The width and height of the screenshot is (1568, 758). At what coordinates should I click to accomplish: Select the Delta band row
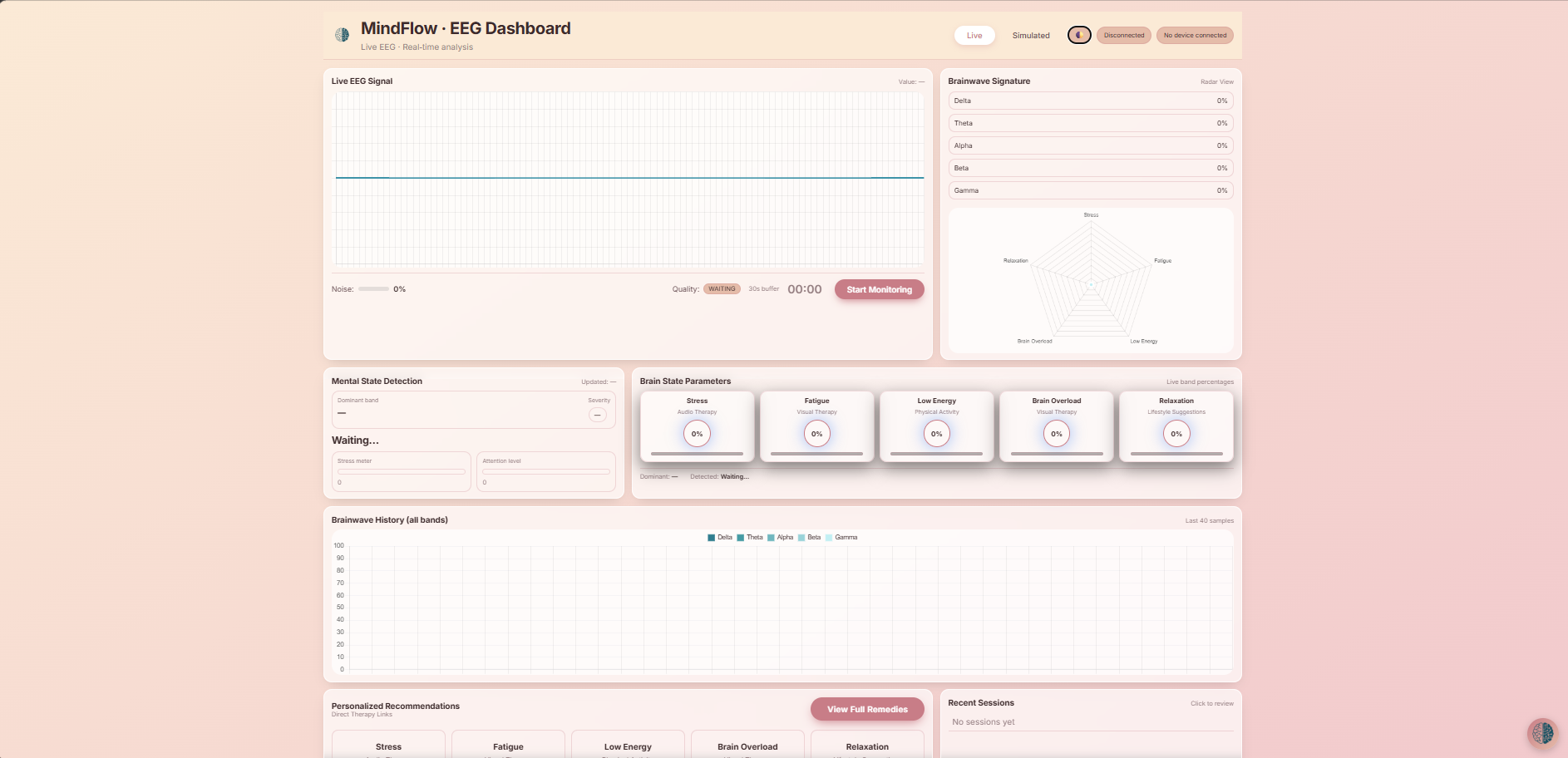tap(1091, 101)
